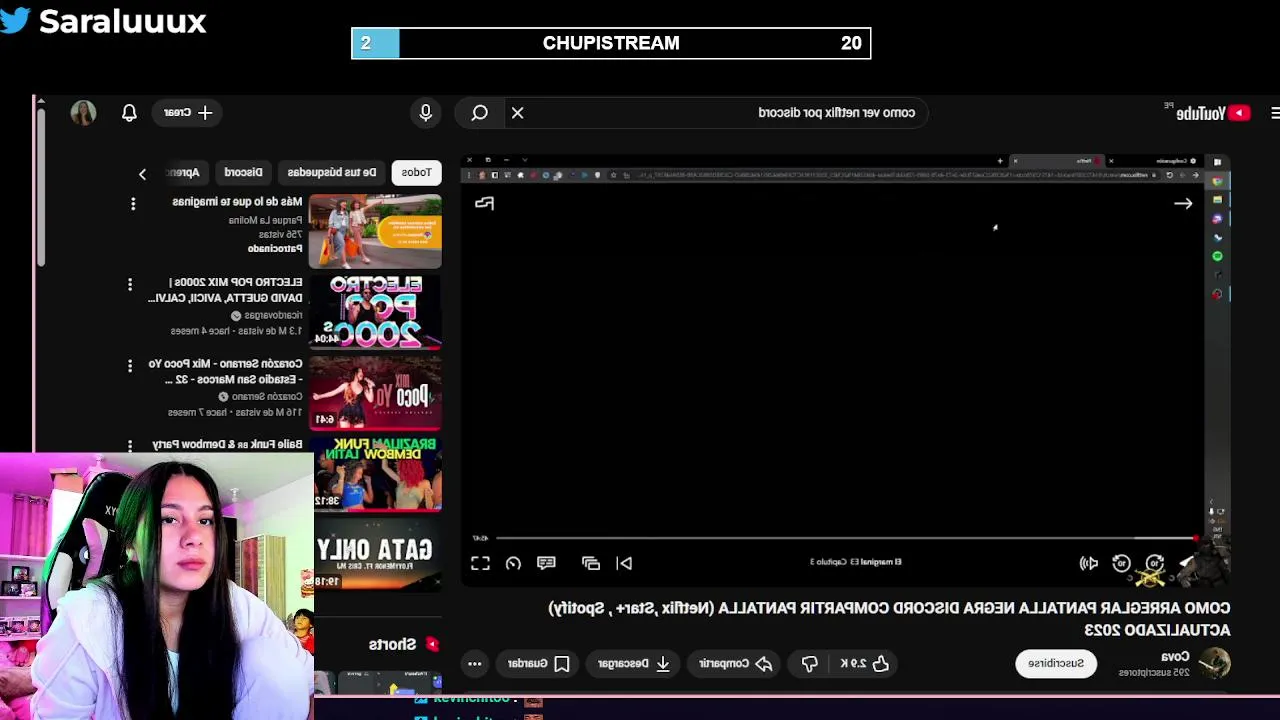1280x720 pixels.
Task: Open the Más de lo que te imaginas title
Action: click(x=237, y=202)
